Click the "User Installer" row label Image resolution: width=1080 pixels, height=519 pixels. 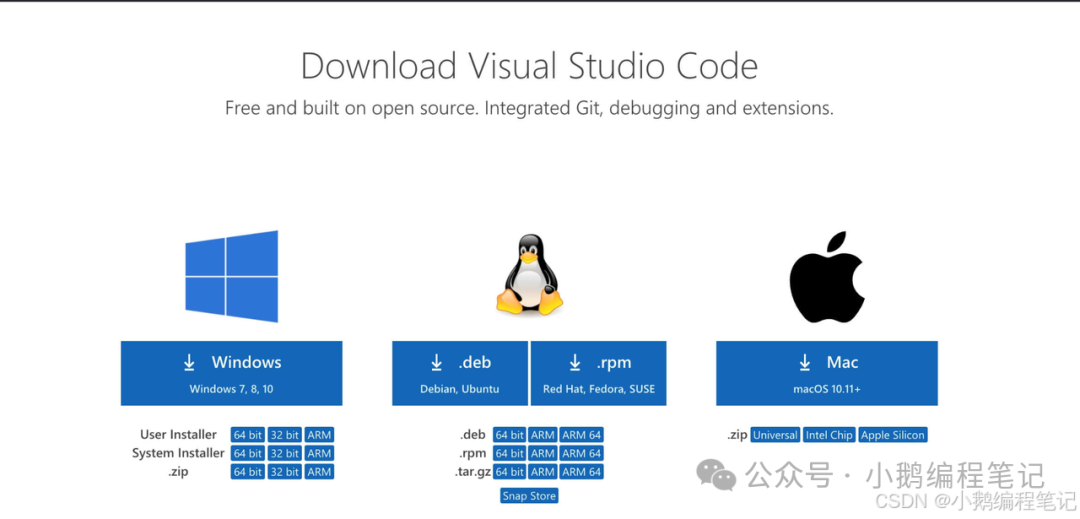pos(178,435)
